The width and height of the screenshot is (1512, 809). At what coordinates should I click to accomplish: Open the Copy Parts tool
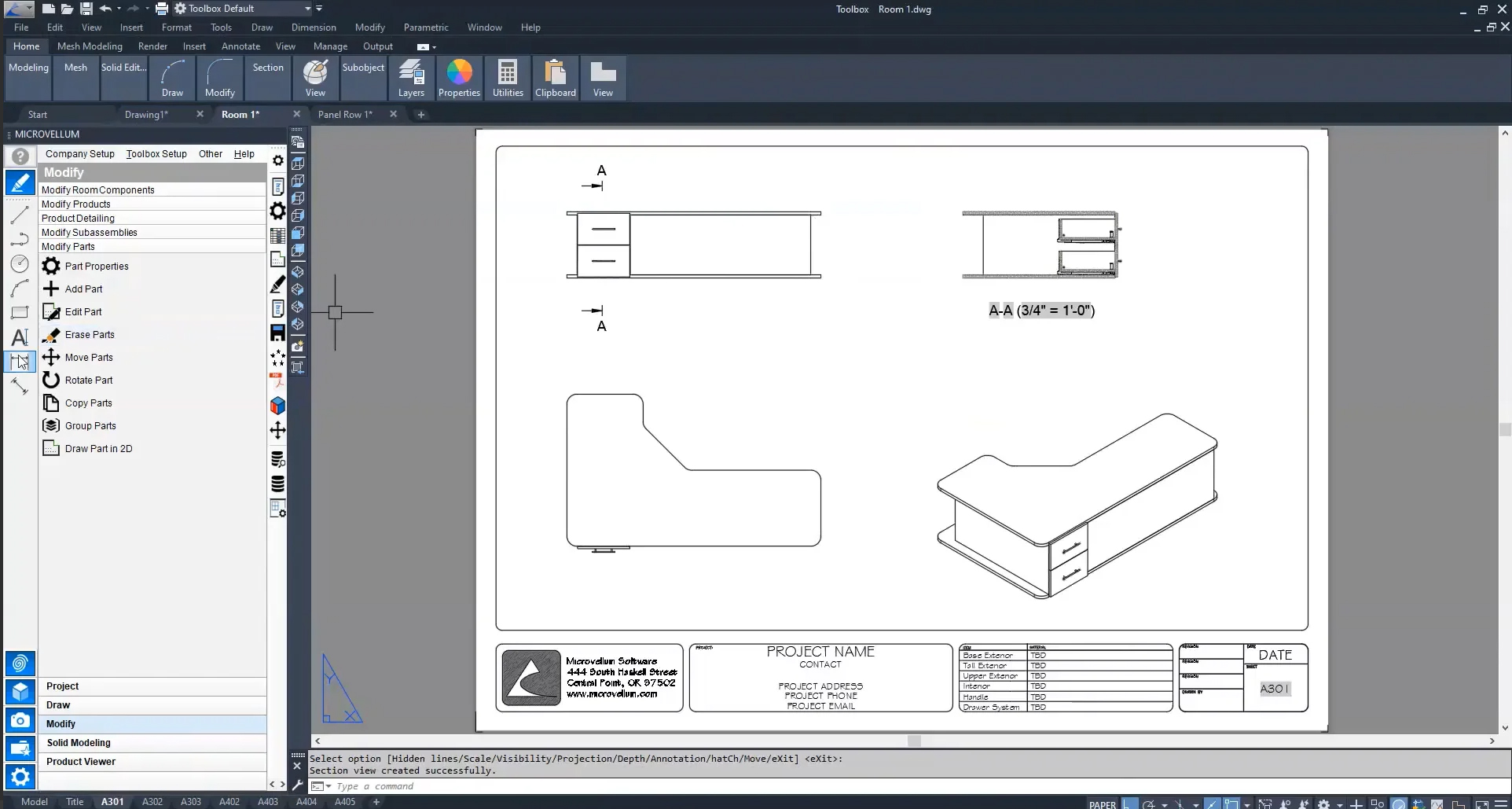tap(87, 403)
